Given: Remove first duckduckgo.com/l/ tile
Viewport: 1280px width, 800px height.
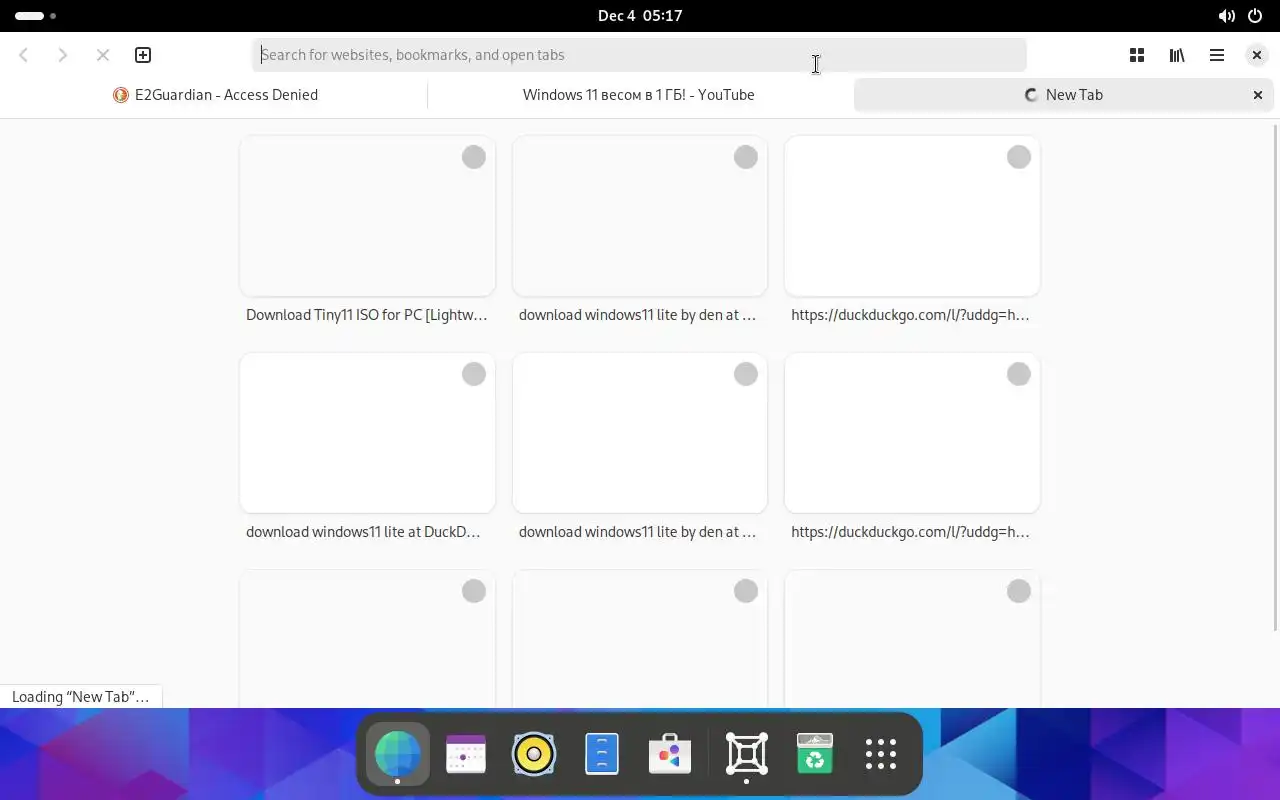Looking at the screenshot, I should point(1019,157).
